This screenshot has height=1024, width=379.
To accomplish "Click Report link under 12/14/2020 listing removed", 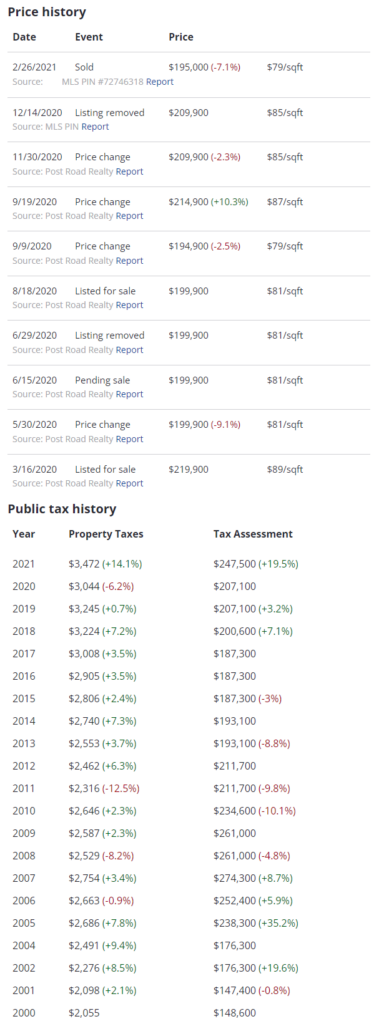I will coord(95,127).
